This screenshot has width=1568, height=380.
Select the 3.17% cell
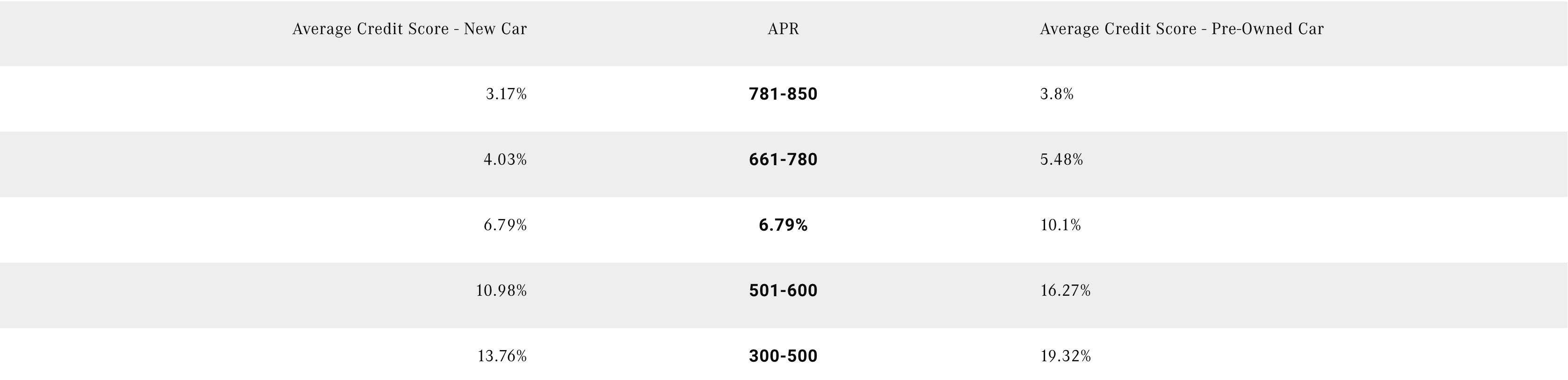coord(506,95)
